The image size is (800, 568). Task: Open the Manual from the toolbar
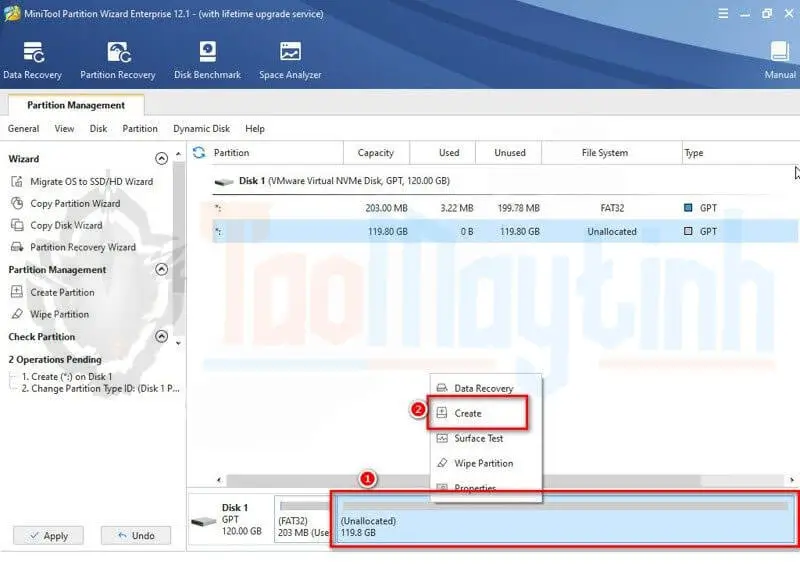(780, 60)
